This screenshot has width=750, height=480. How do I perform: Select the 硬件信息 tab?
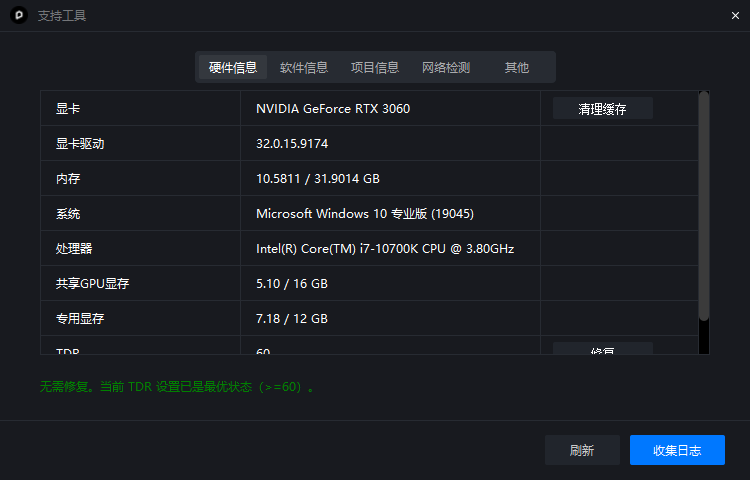233,68
